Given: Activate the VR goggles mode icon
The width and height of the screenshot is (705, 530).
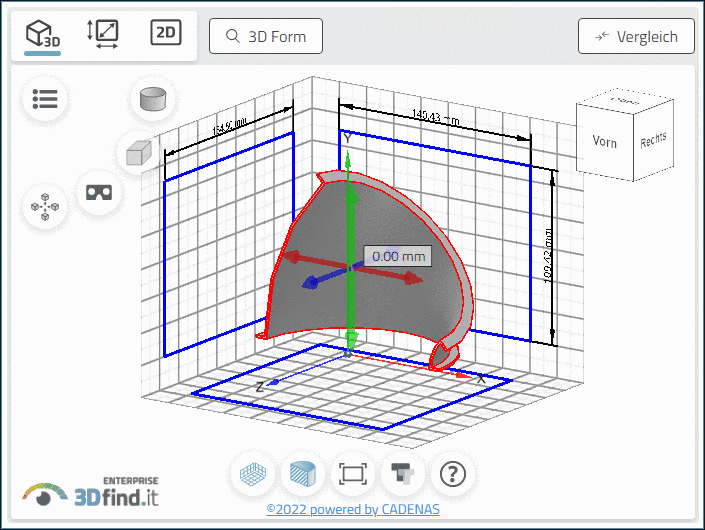Looking at the screenshot, I should pyautogui.click(x=99, y=193).
